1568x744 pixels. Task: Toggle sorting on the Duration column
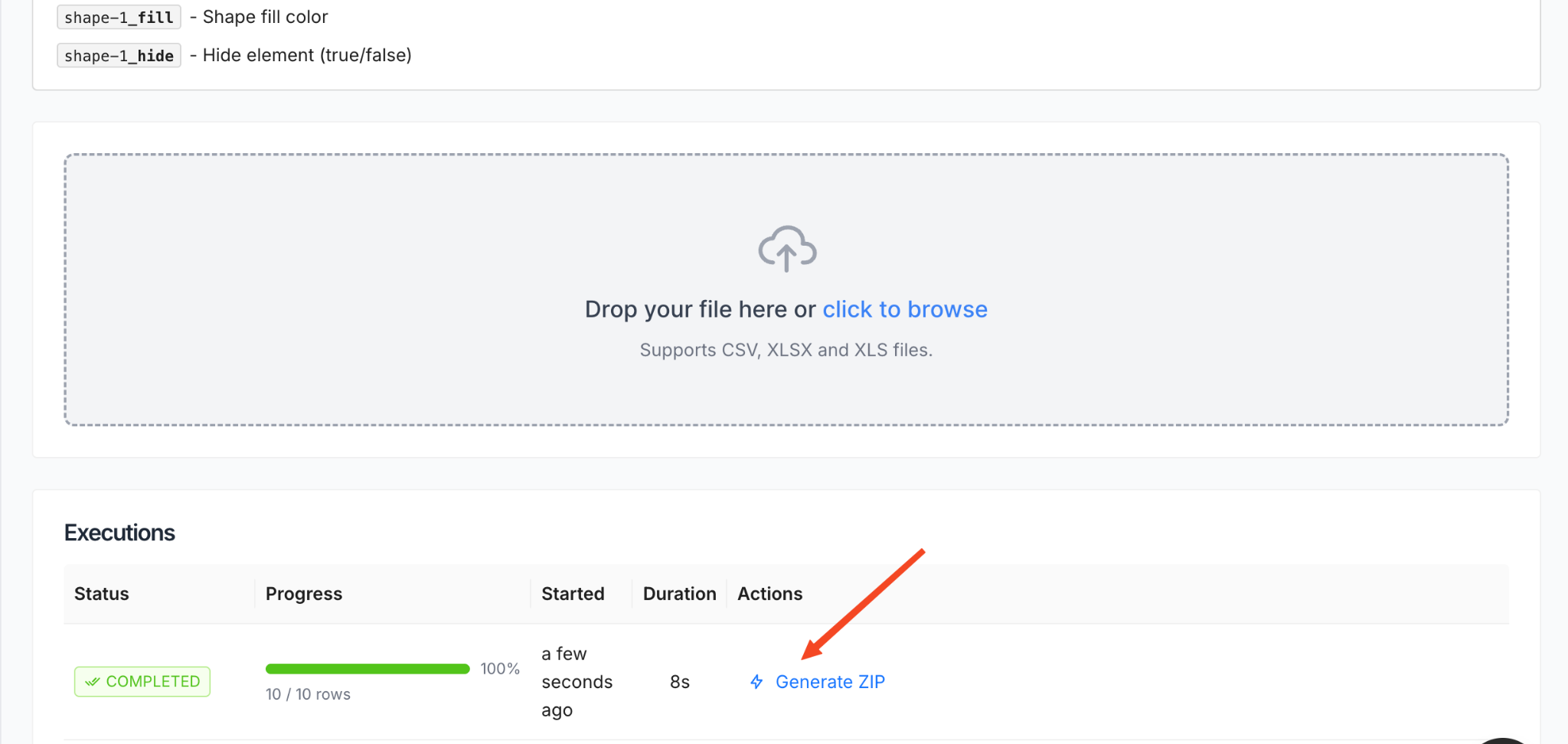(x=678, y=593)
